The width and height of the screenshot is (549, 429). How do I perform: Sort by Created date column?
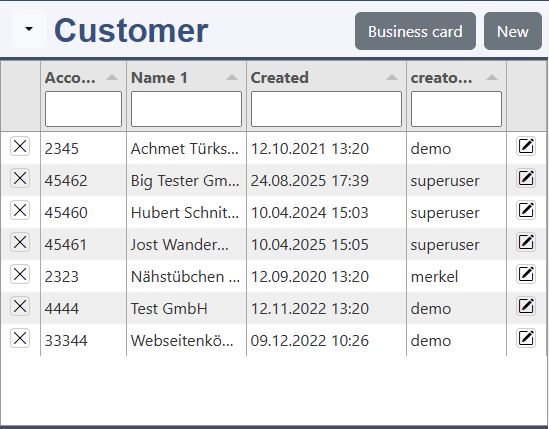click(392, 77)
